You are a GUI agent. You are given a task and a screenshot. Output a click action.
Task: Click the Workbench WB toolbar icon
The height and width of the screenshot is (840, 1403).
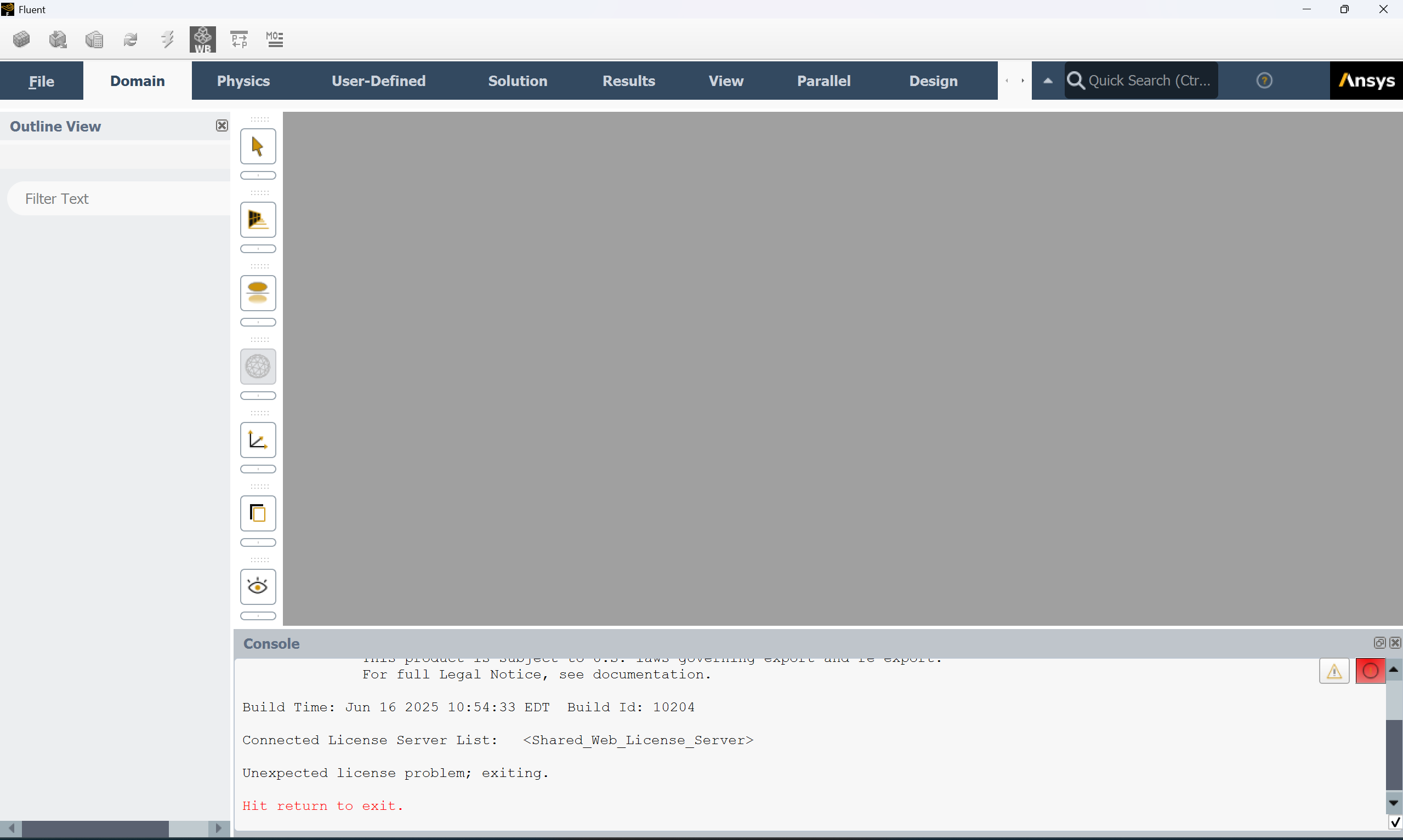pyautogui.click(x=202, y=39)
